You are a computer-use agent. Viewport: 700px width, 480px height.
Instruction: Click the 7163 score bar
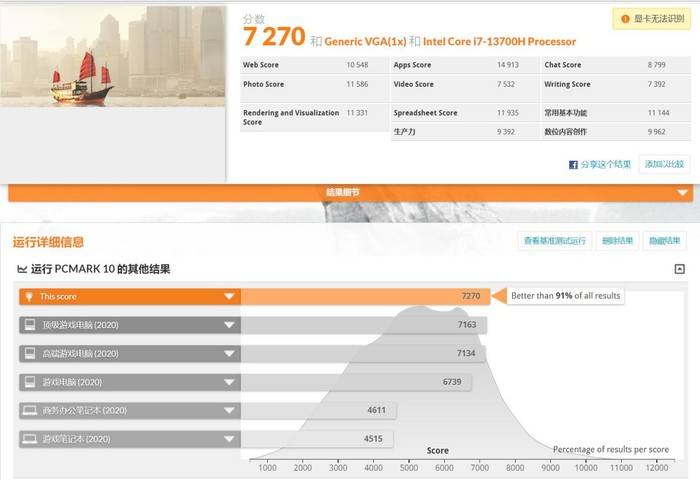(x=363, y=325)
